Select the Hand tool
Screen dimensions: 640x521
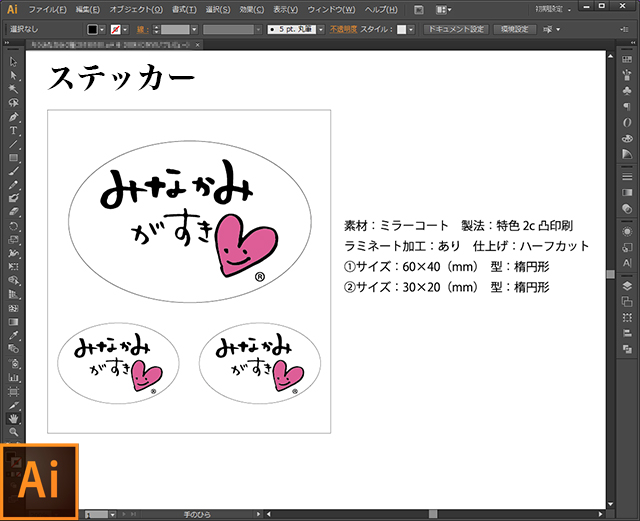click(x=13, y=419)
